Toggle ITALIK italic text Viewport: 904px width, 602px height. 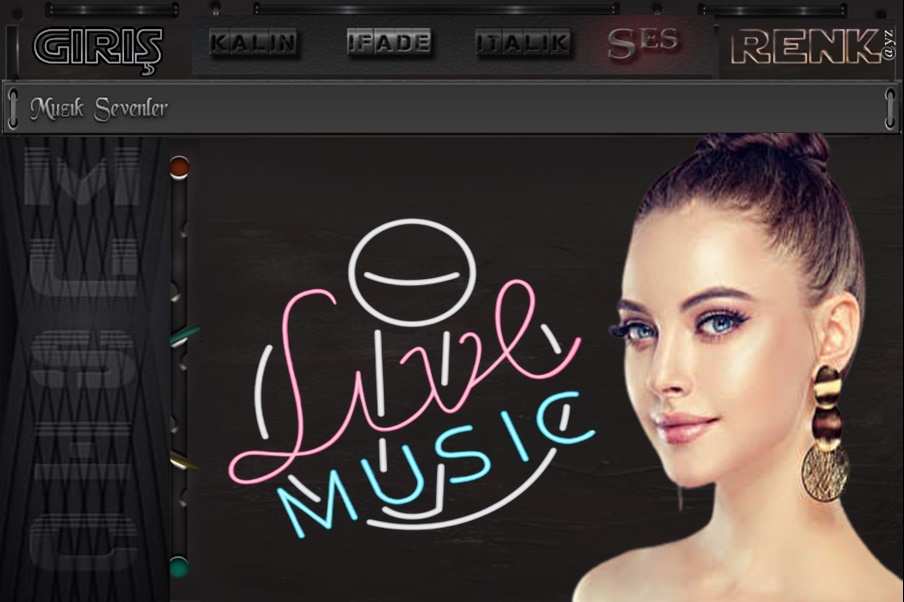pyautogui.click(x=523, y=43)
